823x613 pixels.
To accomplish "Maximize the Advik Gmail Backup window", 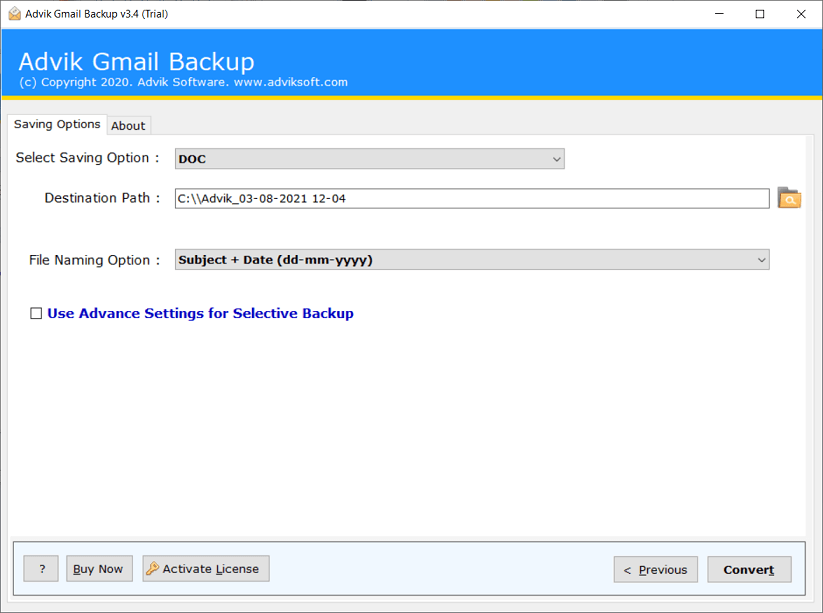I will coord(759,14).
